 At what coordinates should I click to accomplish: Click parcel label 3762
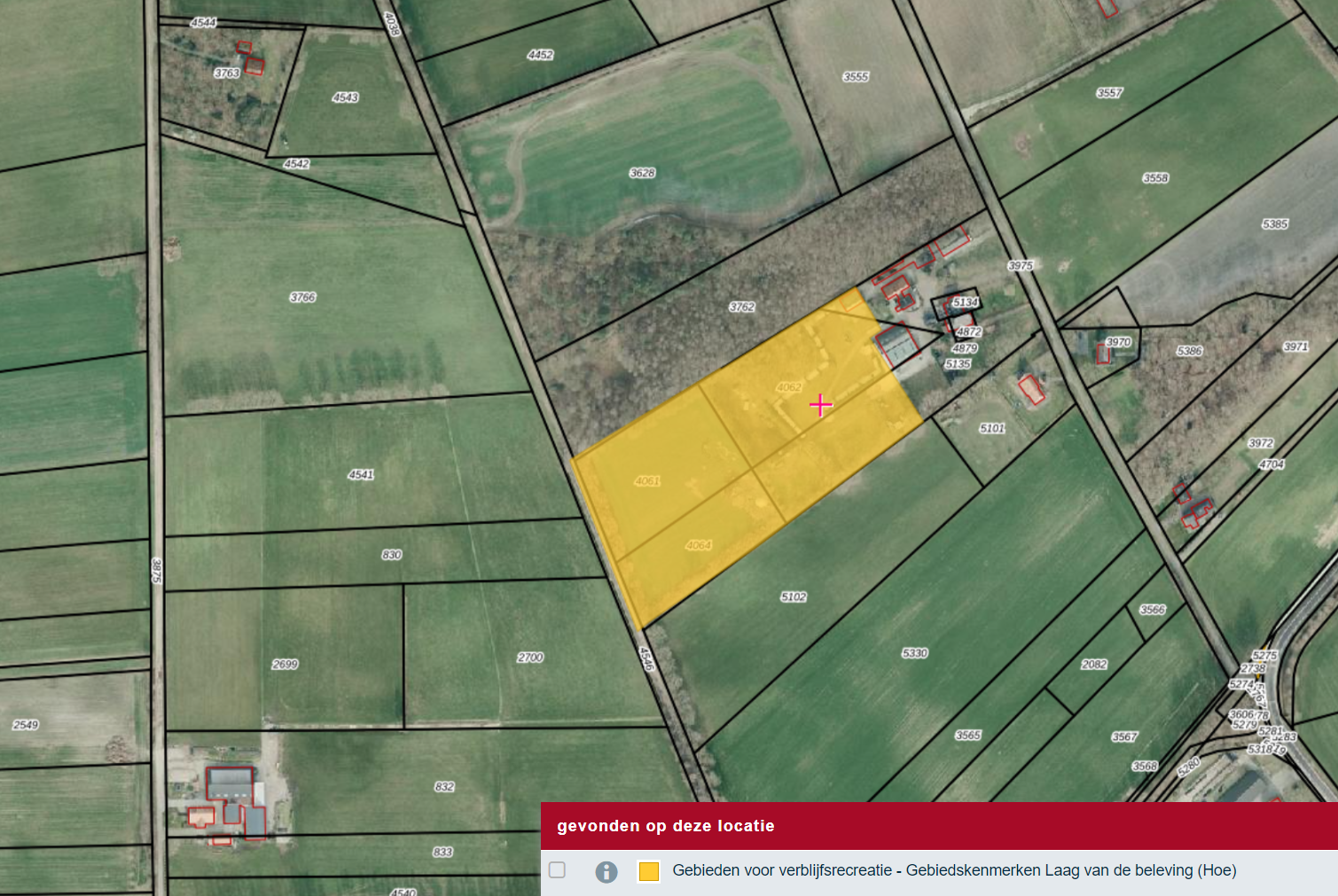742,307
